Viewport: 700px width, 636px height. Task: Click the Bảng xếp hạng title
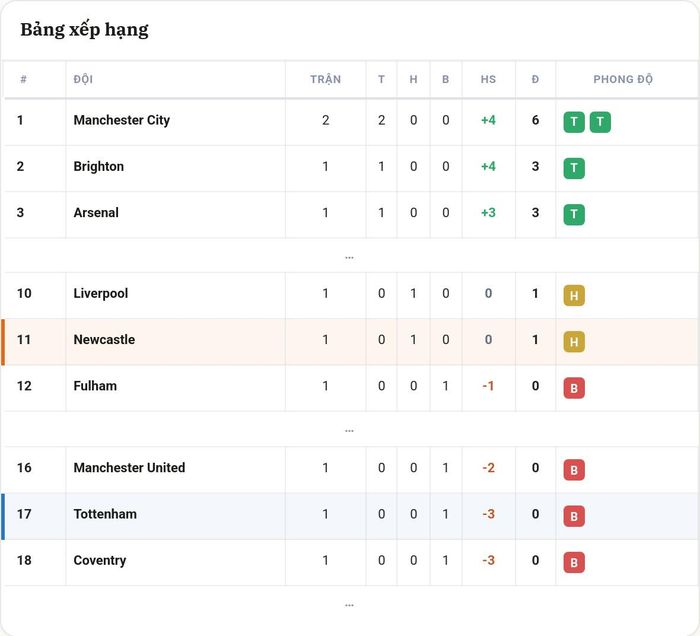point(84,30)
